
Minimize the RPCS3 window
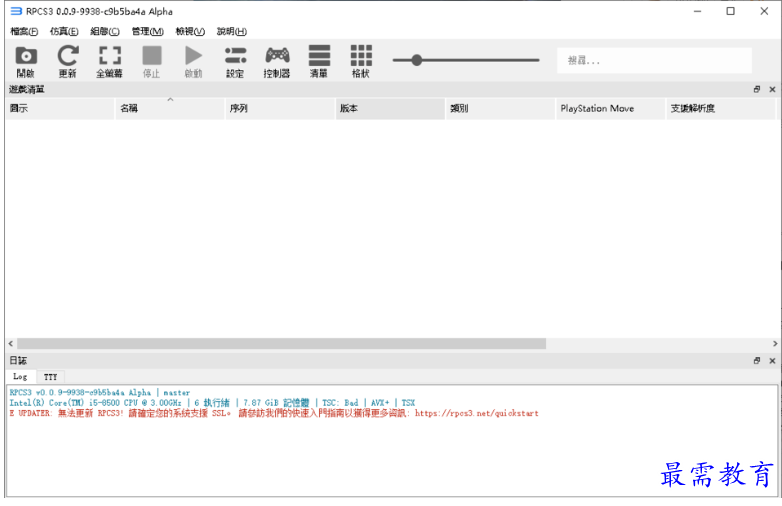point(697,11)
